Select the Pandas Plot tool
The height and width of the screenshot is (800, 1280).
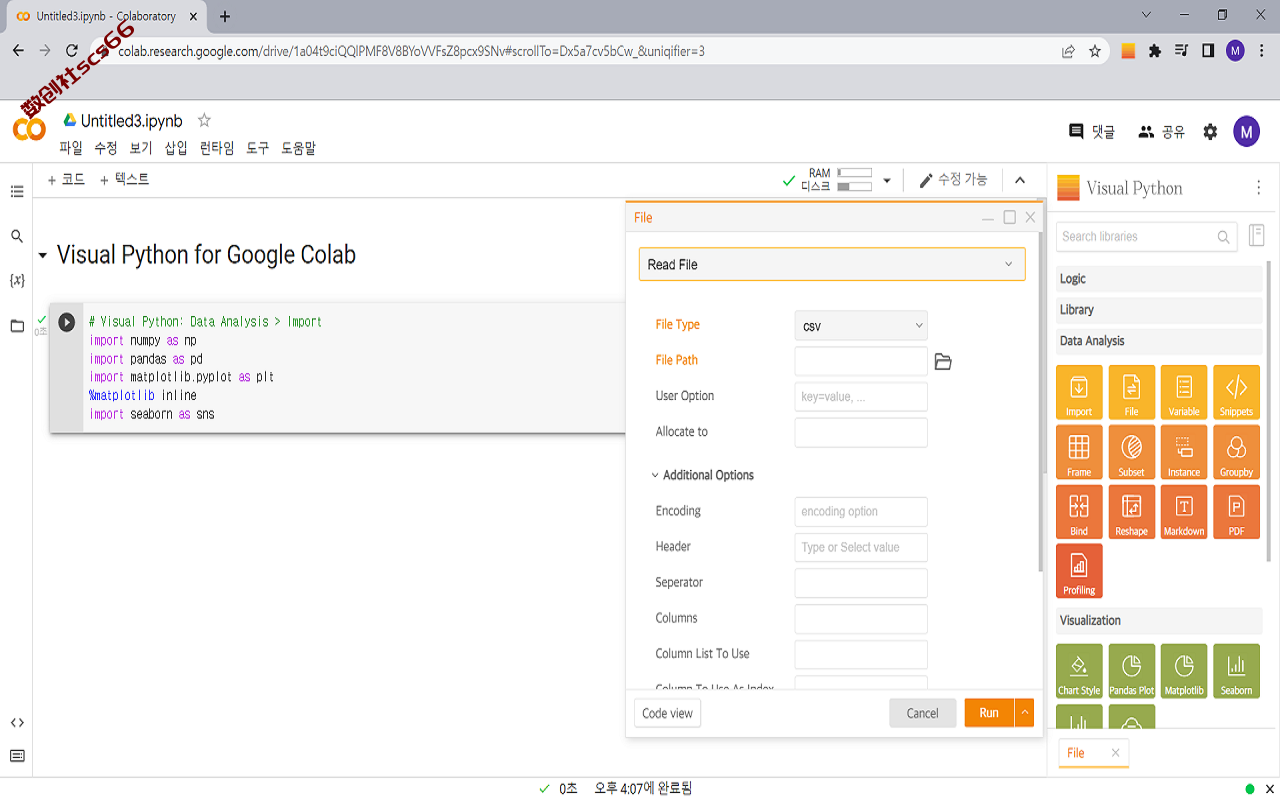1131,671
